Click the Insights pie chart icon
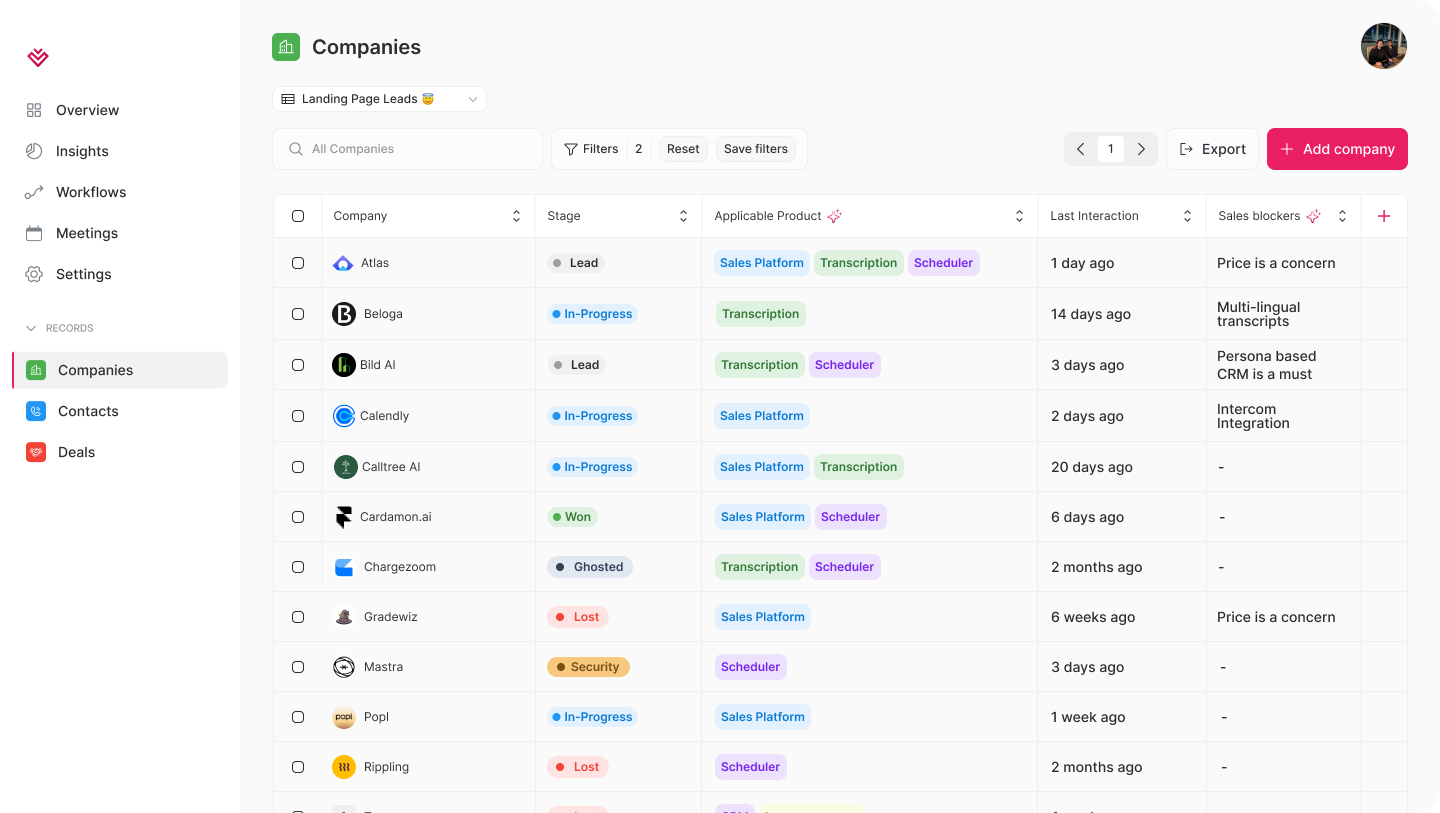 34,151
